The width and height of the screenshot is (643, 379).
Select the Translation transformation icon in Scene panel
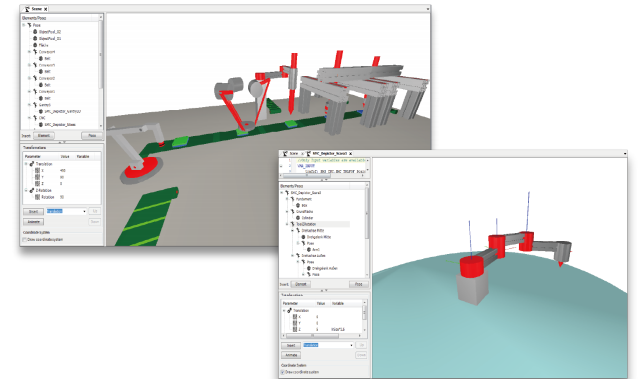32,164
